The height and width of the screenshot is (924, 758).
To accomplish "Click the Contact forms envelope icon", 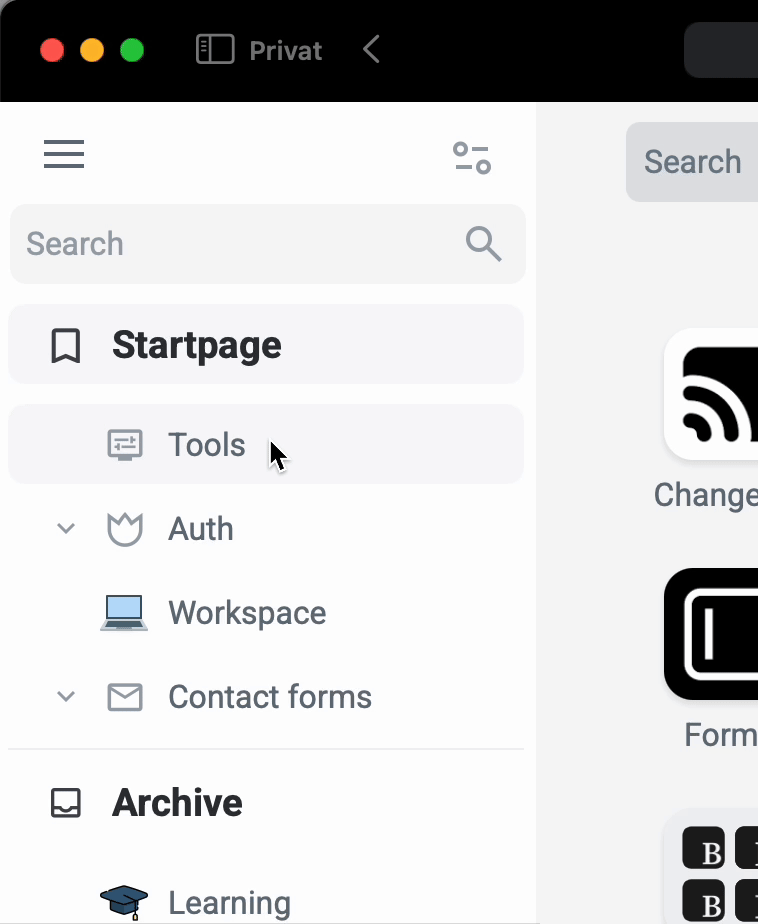I will click(125, 697).
